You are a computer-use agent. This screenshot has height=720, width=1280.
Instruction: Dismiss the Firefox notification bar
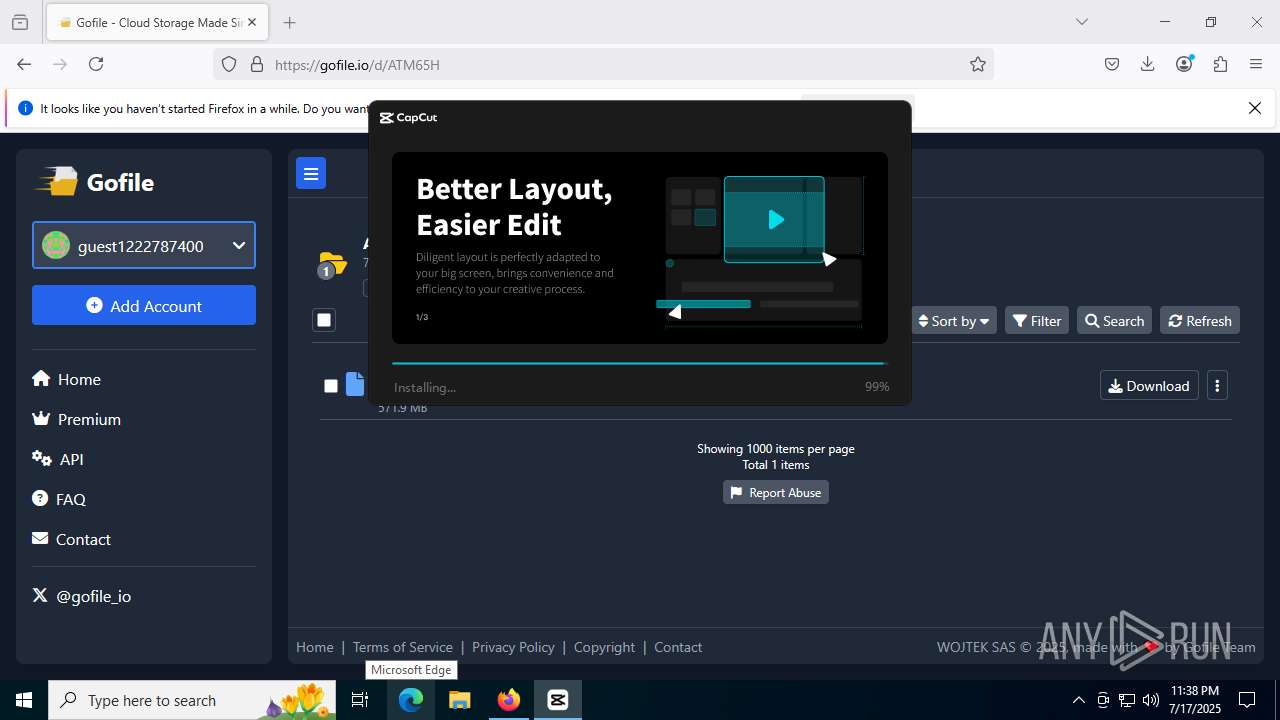pyautogui.click(x=1255, y=108)
